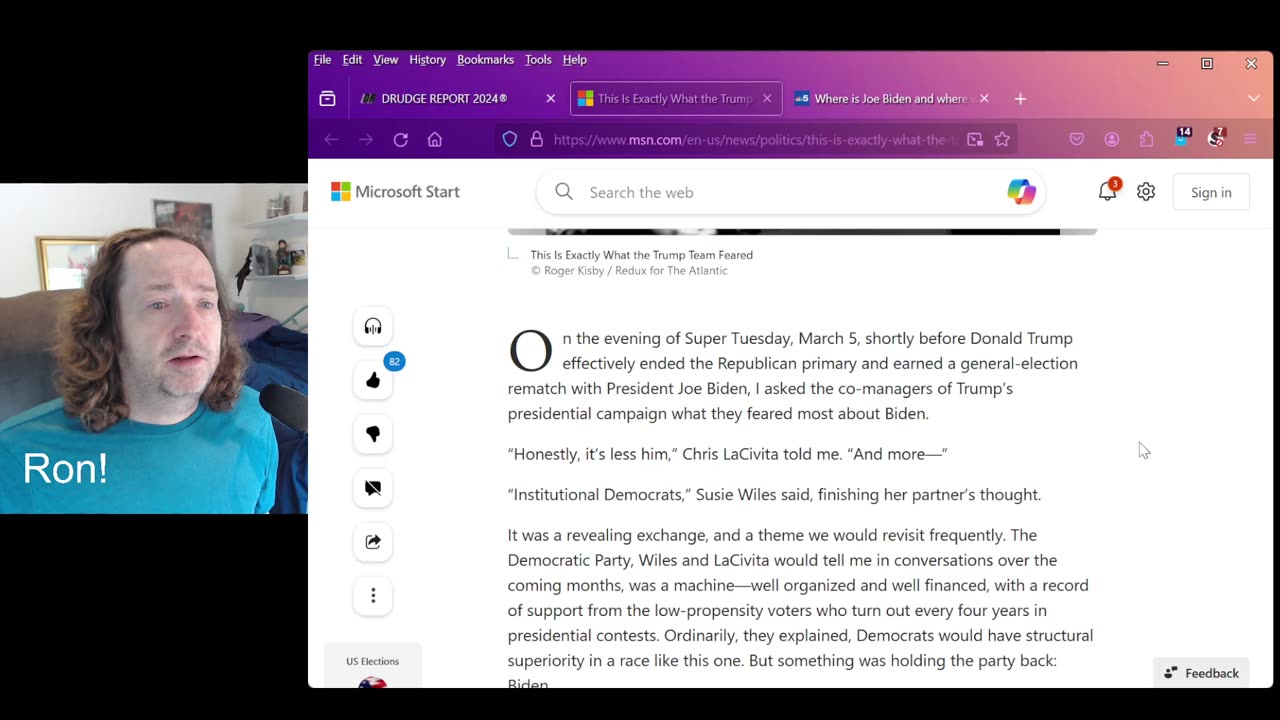The image size is (1280, 720).
Task: Click the extension with badge 7
Action: pyautogui.click(x=1216, y=138)
